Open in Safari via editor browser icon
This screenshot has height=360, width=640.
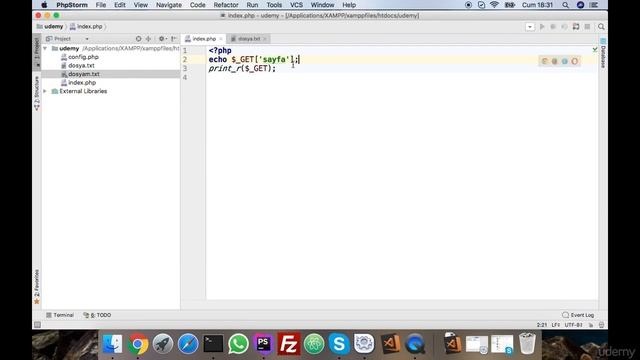click(x=565, y=61)
